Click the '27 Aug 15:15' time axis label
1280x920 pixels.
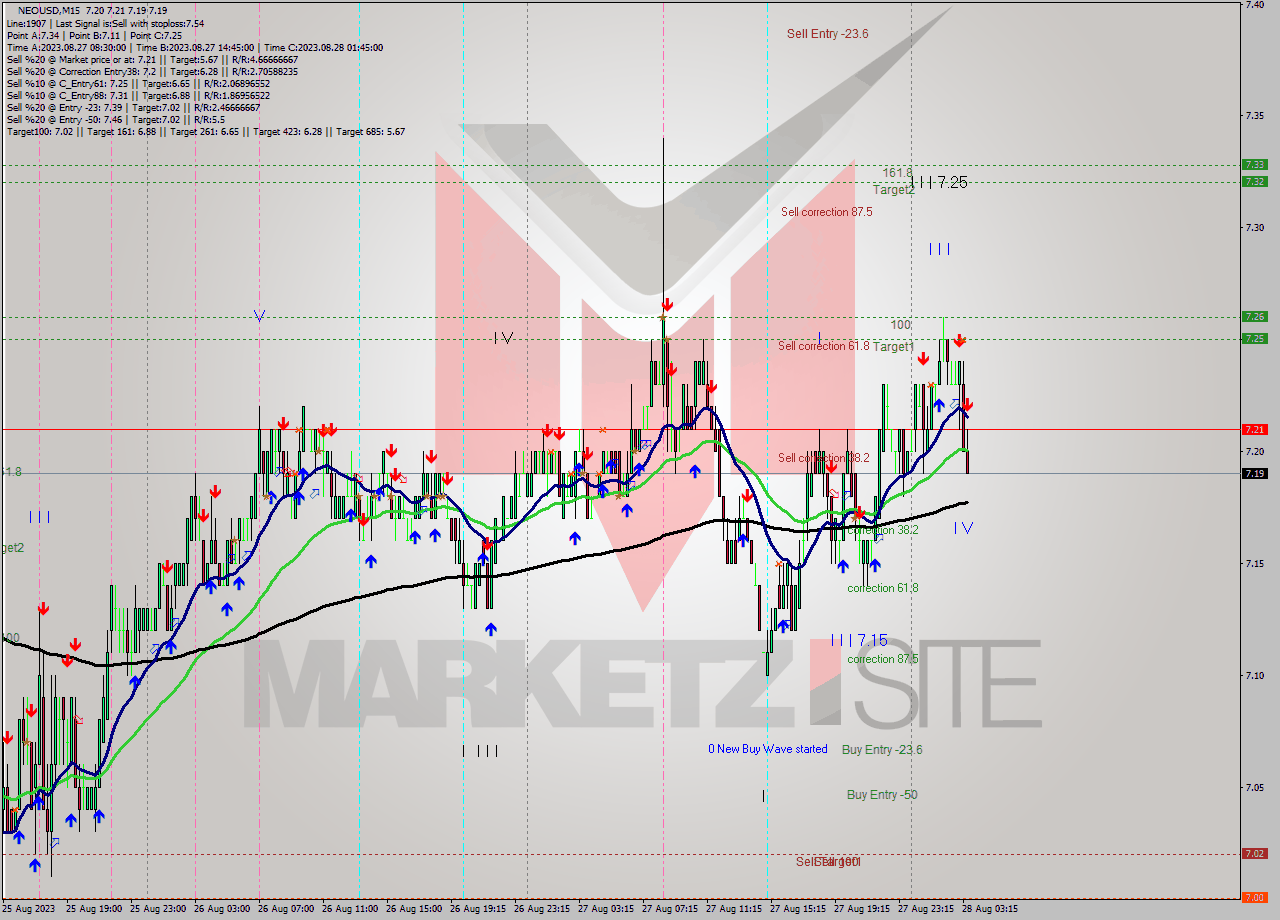798,909
